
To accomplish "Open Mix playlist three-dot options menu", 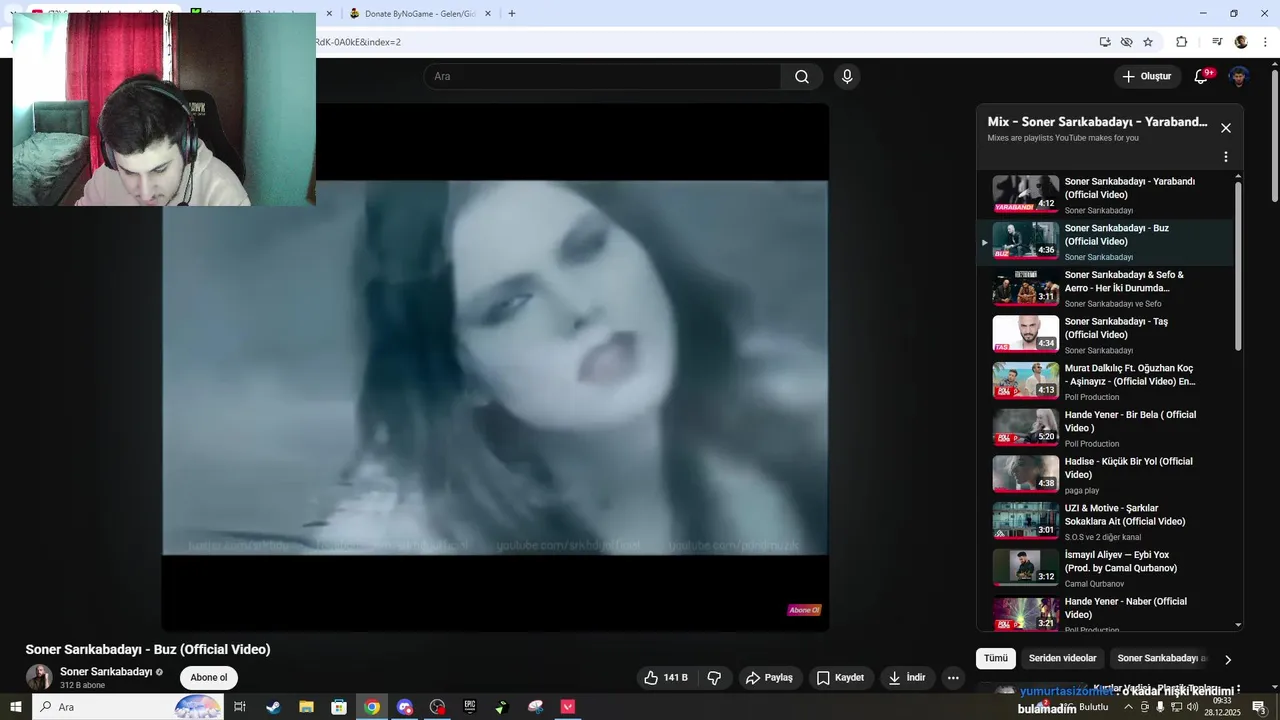I will click(1226, 157).
